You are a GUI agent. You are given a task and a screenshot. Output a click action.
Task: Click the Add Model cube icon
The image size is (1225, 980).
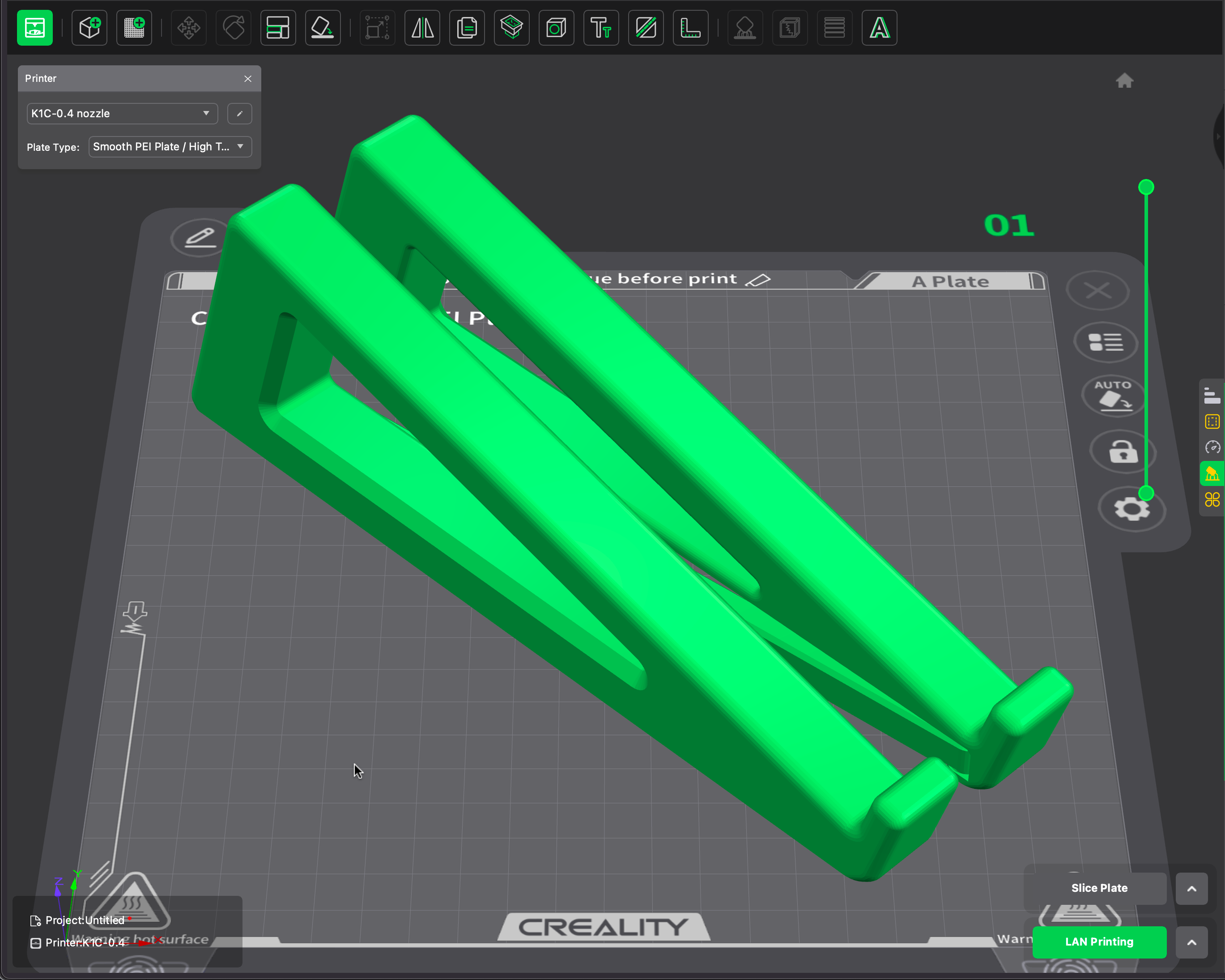click(90, 27)
